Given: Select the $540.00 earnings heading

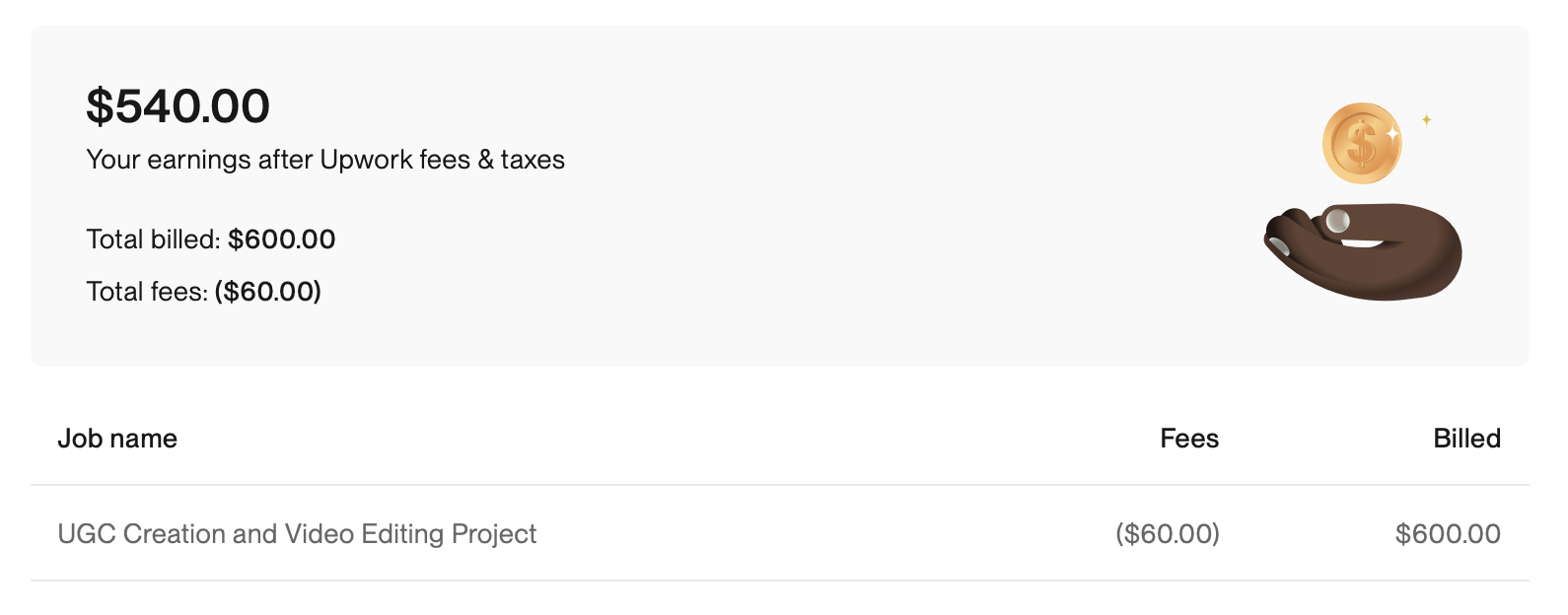Looking at the screenshot, I should [x=178, y=106].
